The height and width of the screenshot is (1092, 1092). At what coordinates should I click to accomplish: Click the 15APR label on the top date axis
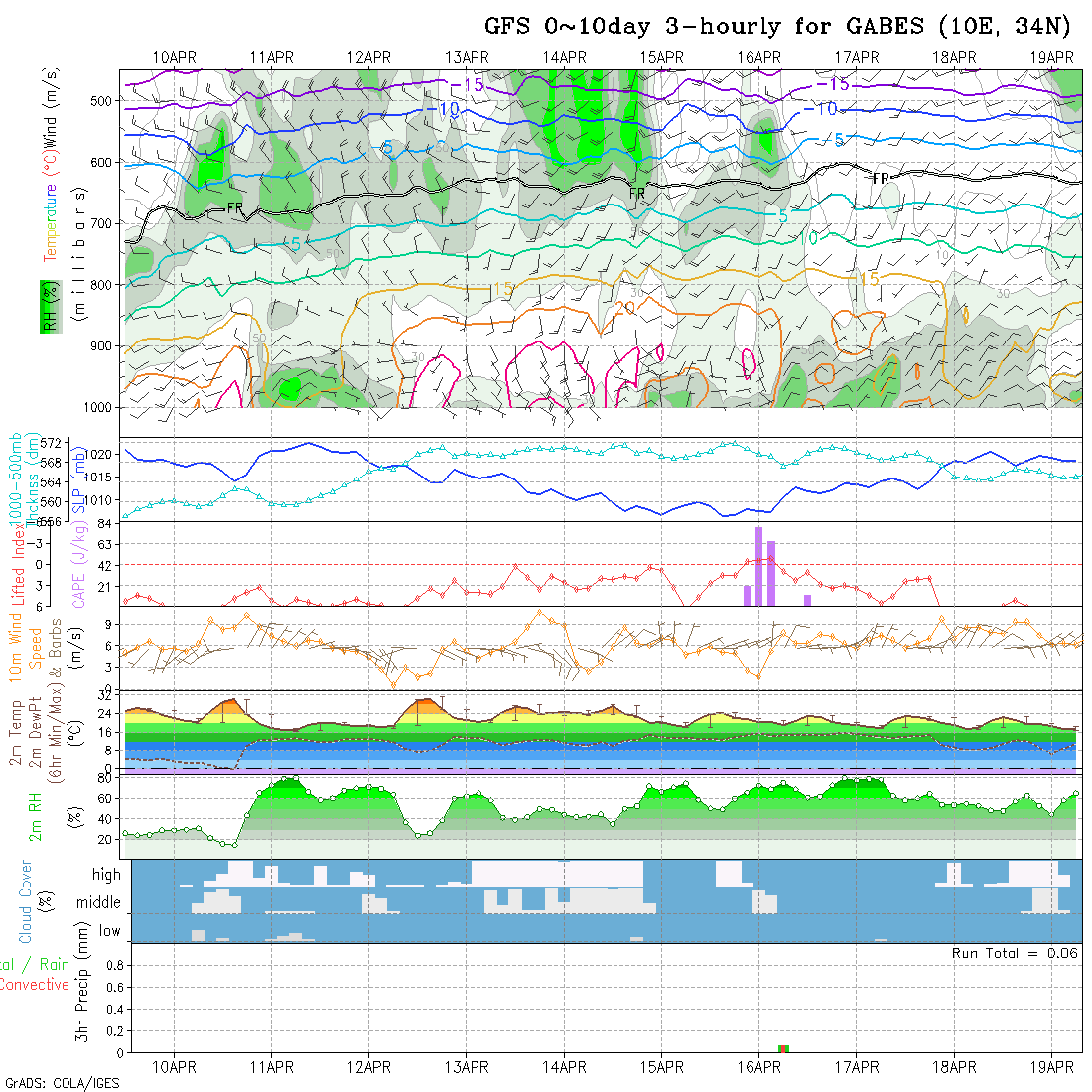pos(661,58)
